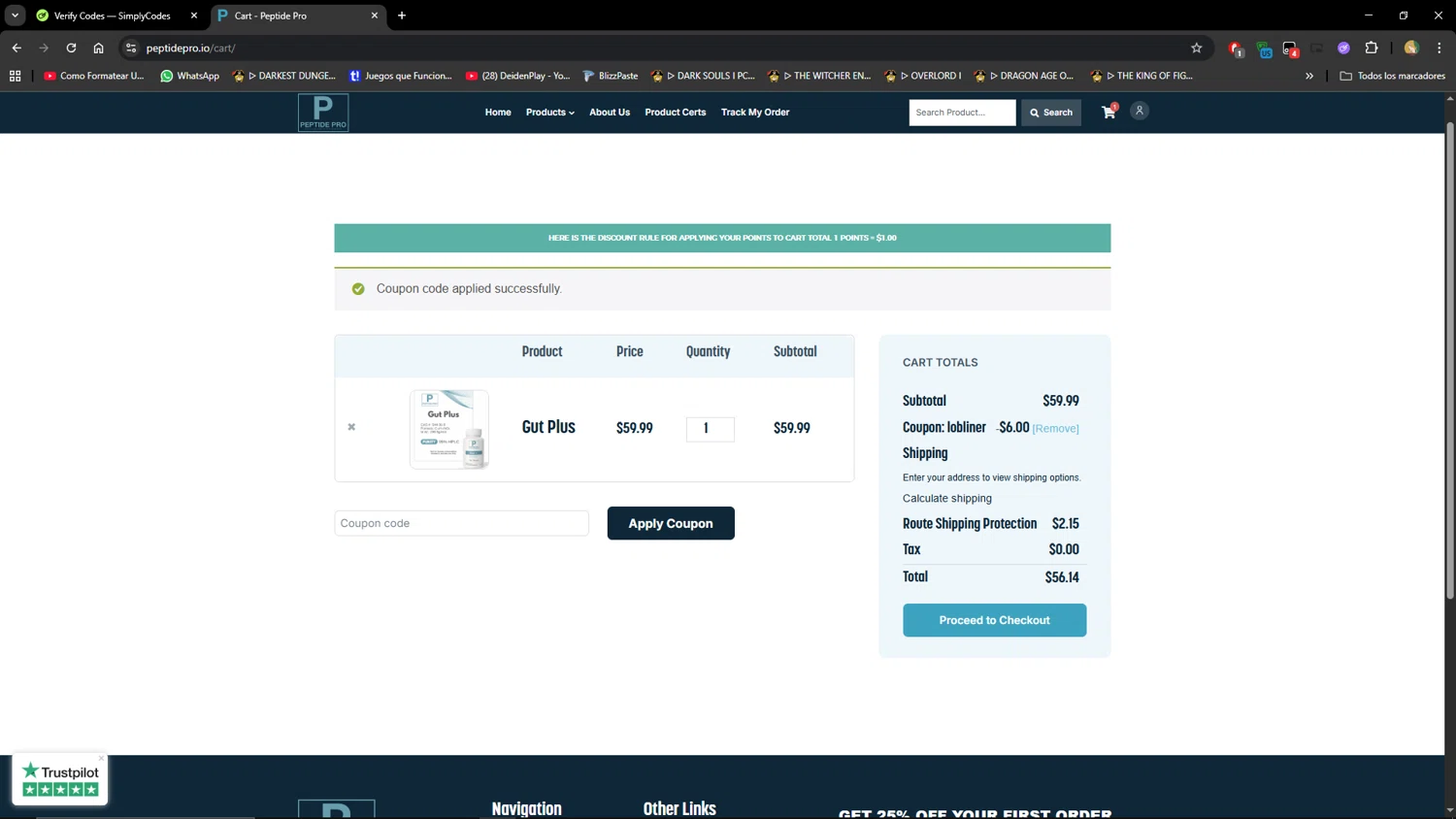1456x819 pixels.
Task: Open the extensions puzzle icon
Action: pos(1371,48)
